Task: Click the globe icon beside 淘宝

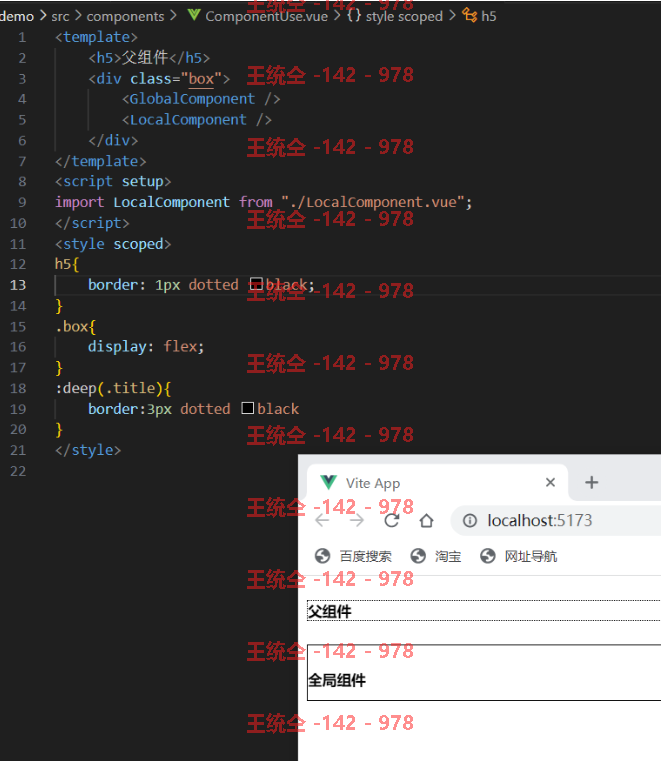Action: 418,556
